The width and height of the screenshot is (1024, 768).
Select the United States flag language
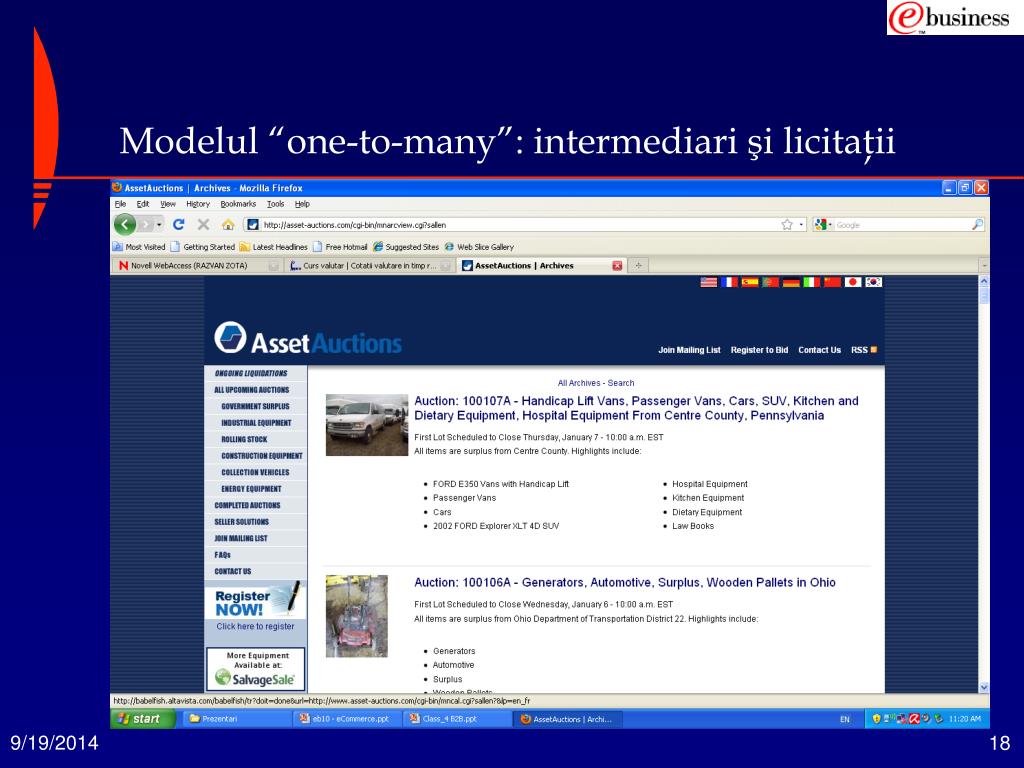pyautogui.click(x=709, y=282)
